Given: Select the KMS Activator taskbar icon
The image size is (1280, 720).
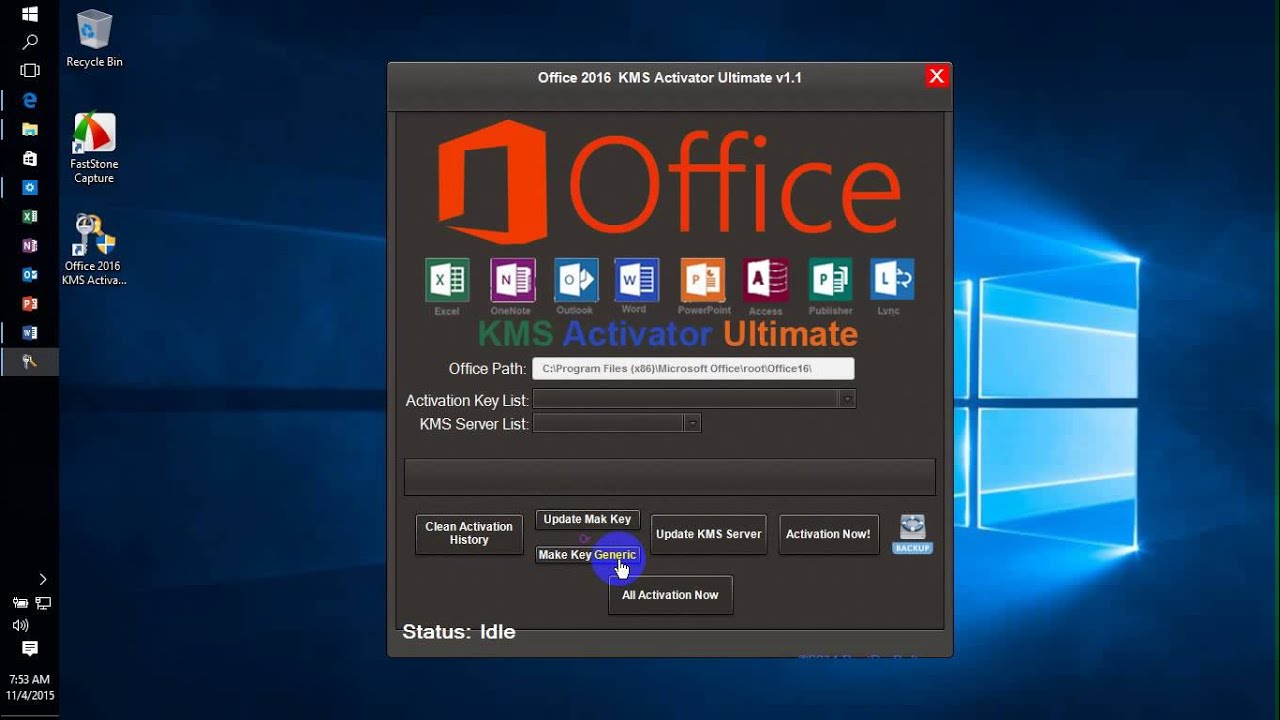Looking at the screenshot, I should (x=29, y=361).
